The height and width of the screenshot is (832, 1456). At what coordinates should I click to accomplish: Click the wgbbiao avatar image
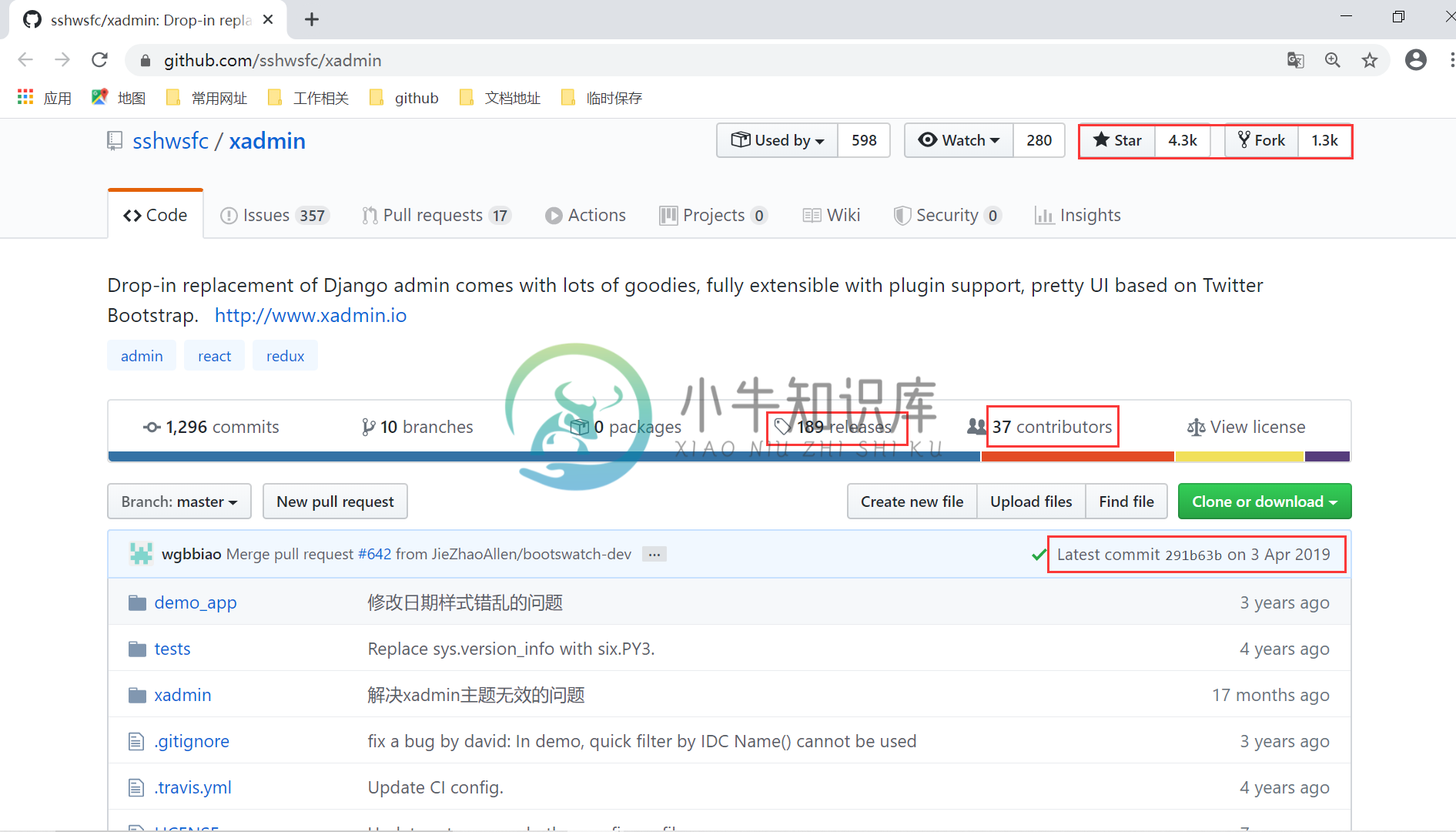[141, 554]
